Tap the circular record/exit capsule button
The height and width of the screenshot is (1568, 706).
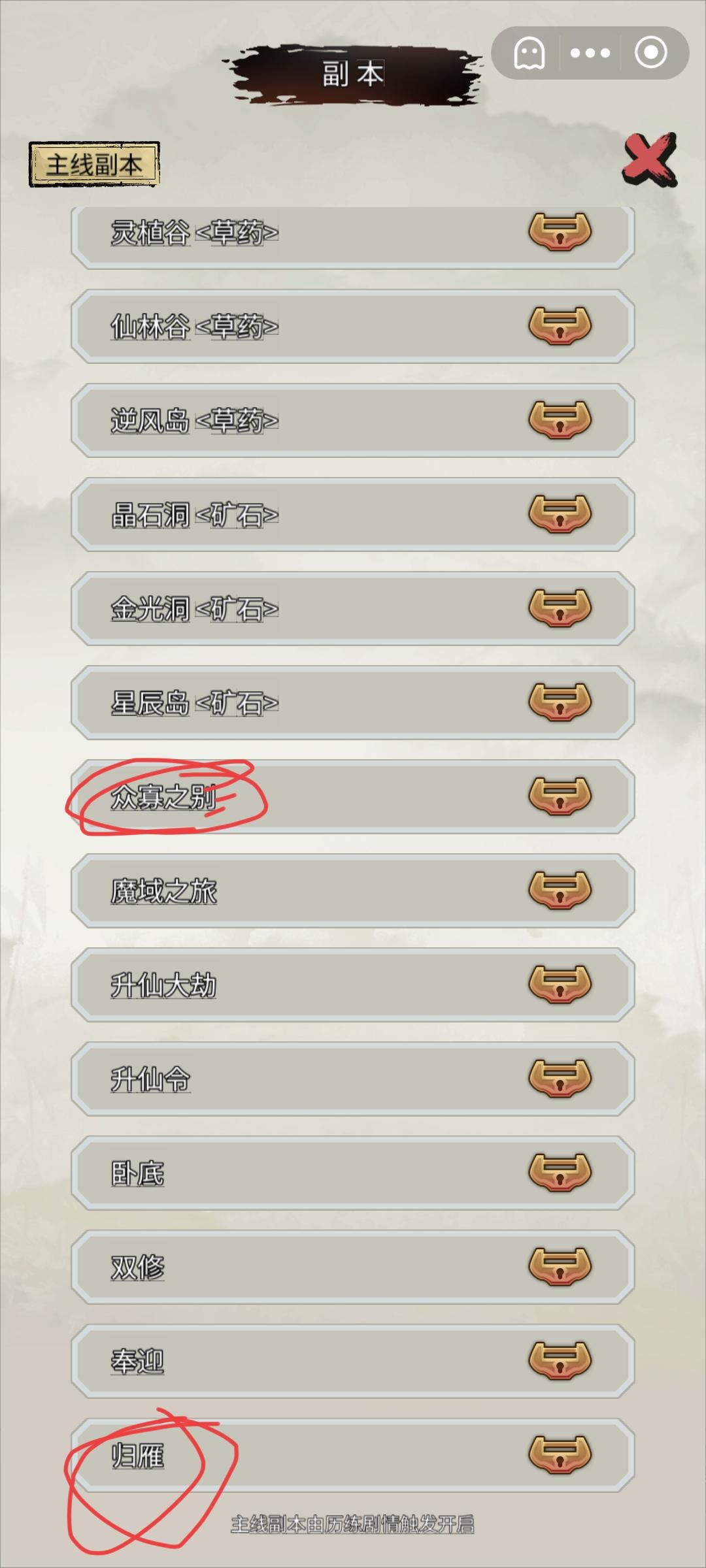651,53
